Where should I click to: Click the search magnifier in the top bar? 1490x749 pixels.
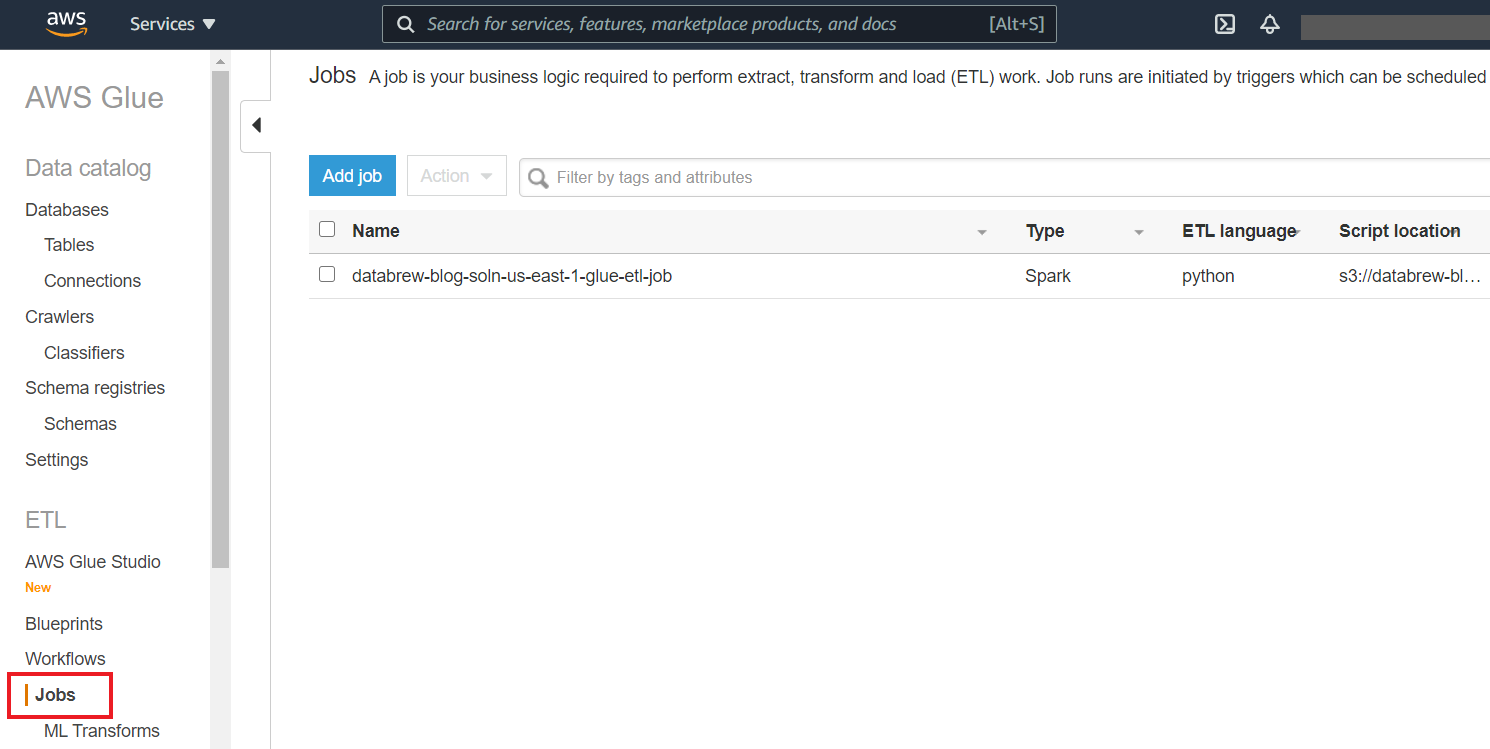406,24
